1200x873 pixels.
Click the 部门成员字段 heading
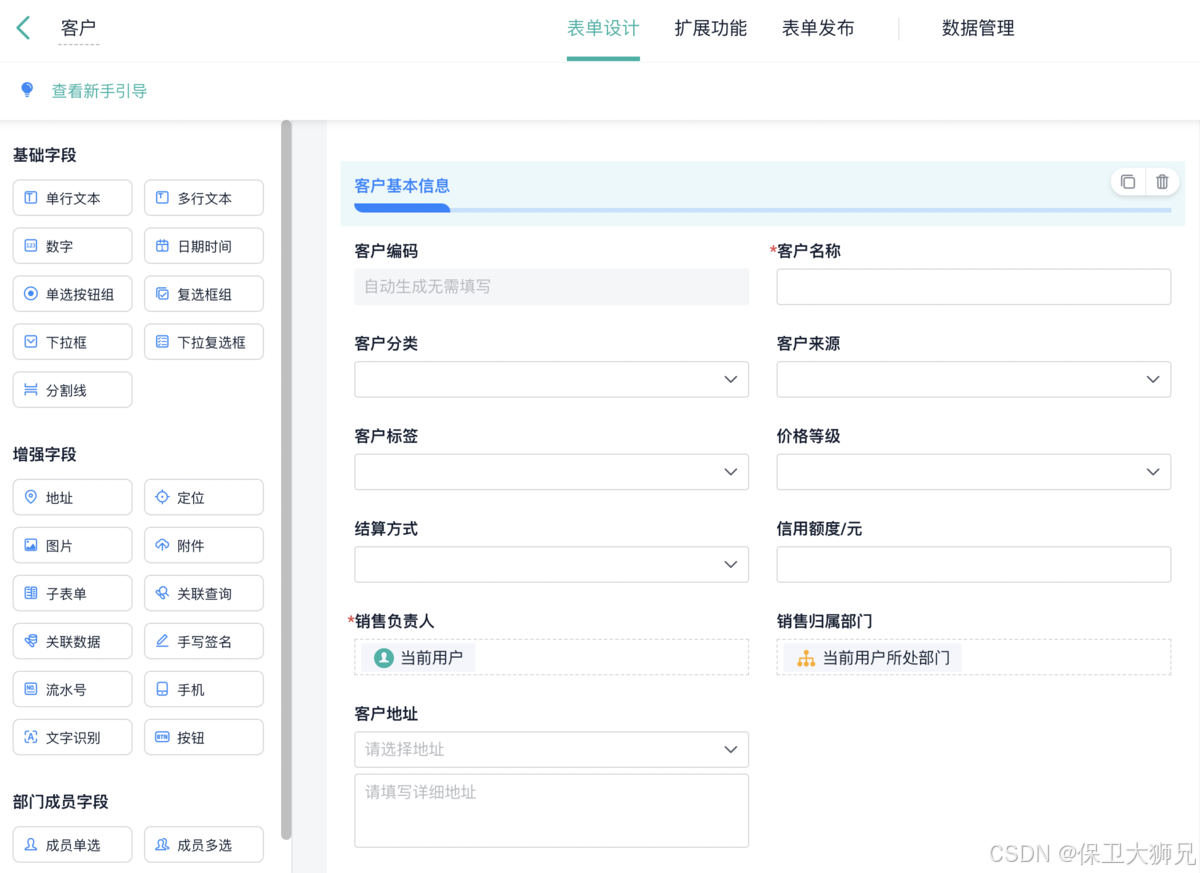click(61, 802)
